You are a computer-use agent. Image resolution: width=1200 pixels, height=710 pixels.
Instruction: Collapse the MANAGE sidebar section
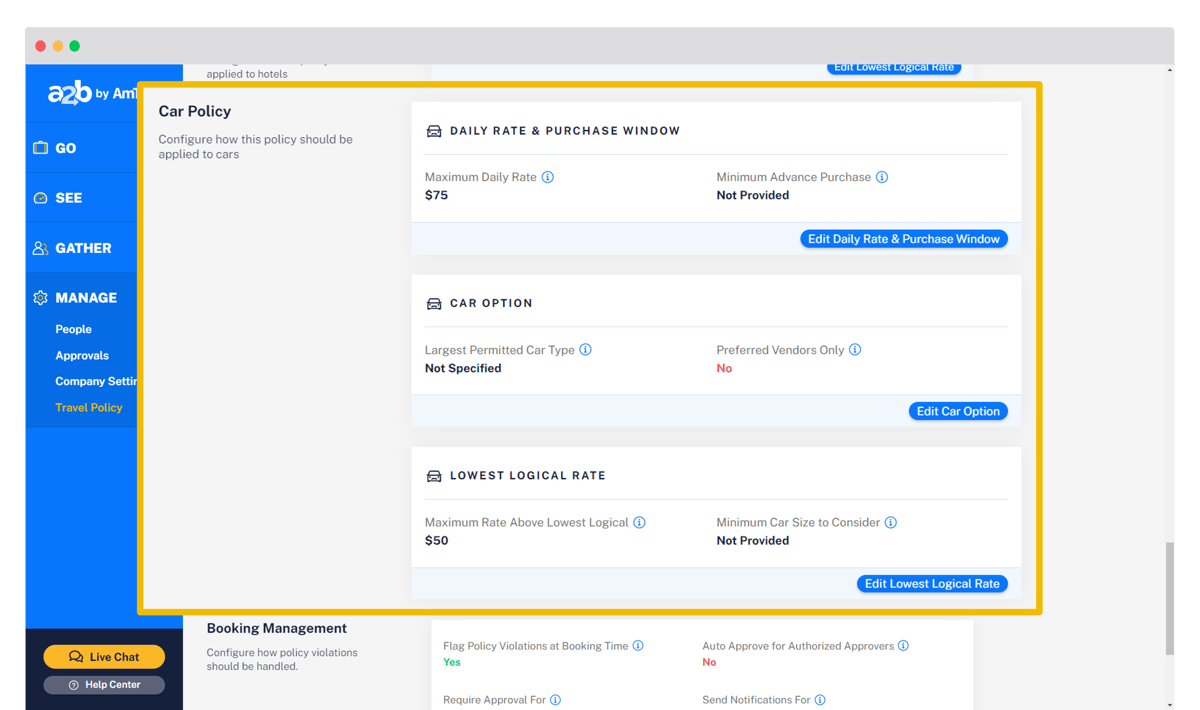(x=85, y=298)
